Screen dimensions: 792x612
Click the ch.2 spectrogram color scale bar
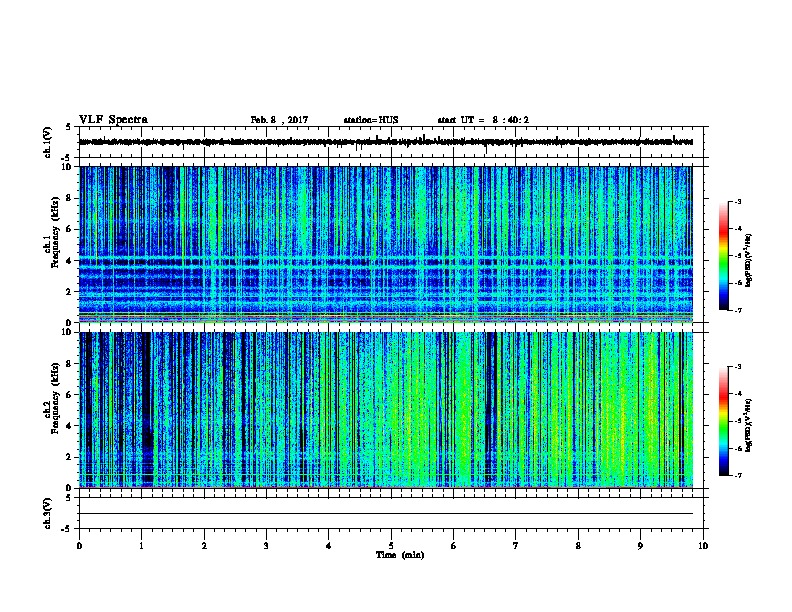pyautogui.click(x=723, y=421)
